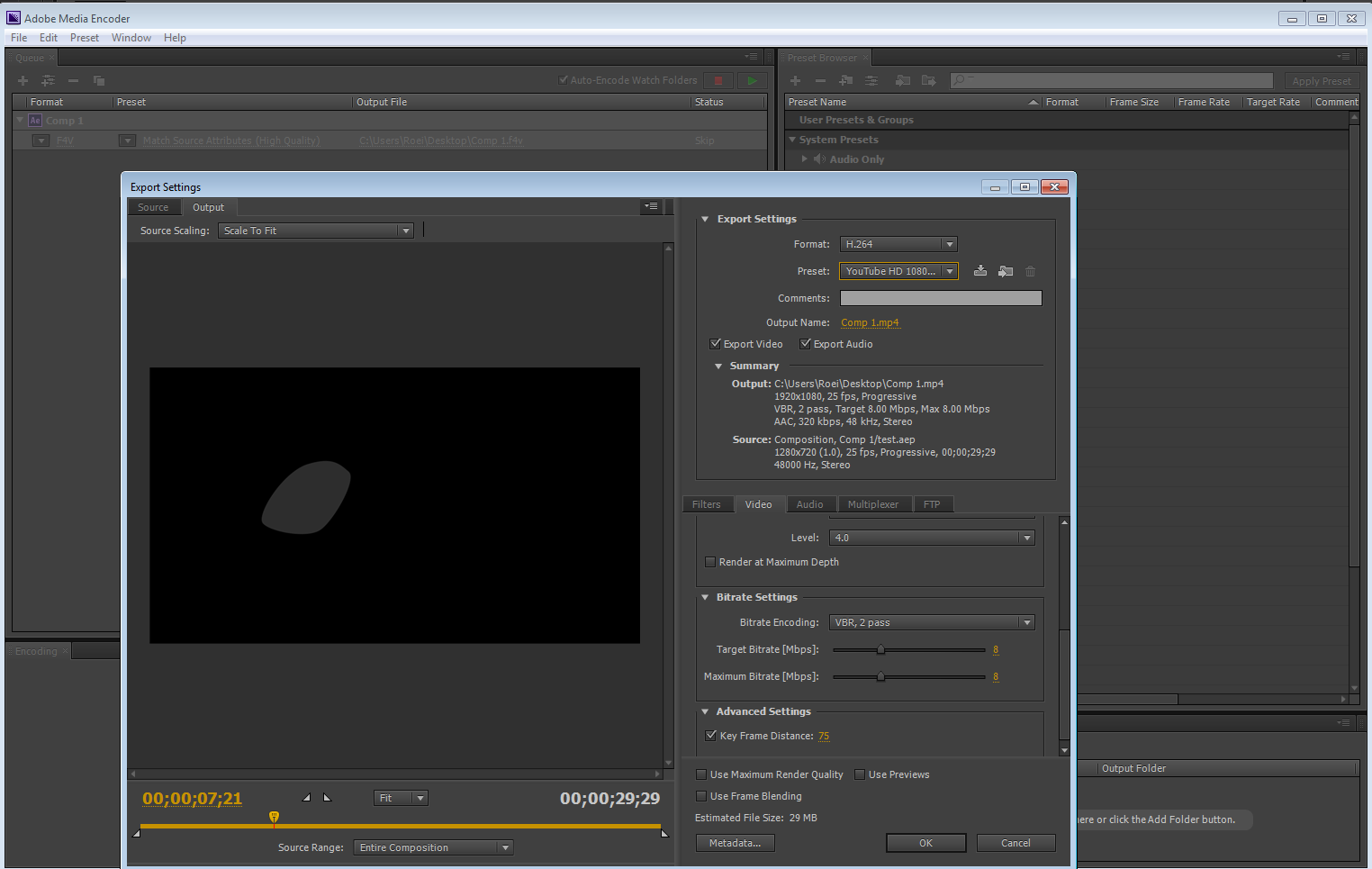Click the Metadata button

click(x=735, y=842)
